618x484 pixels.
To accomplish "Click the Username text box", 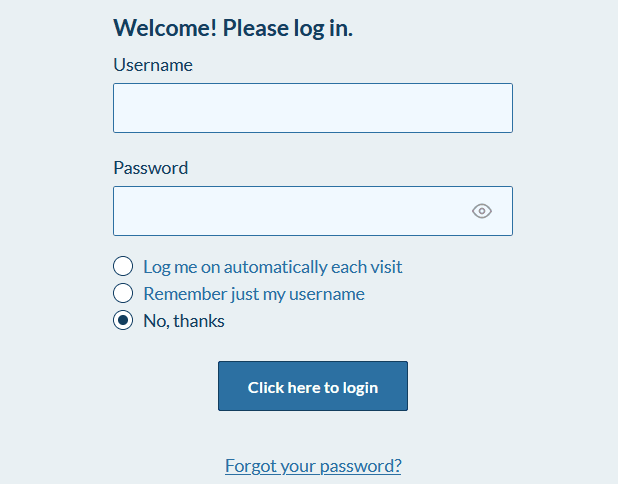I will coord(312,108).
